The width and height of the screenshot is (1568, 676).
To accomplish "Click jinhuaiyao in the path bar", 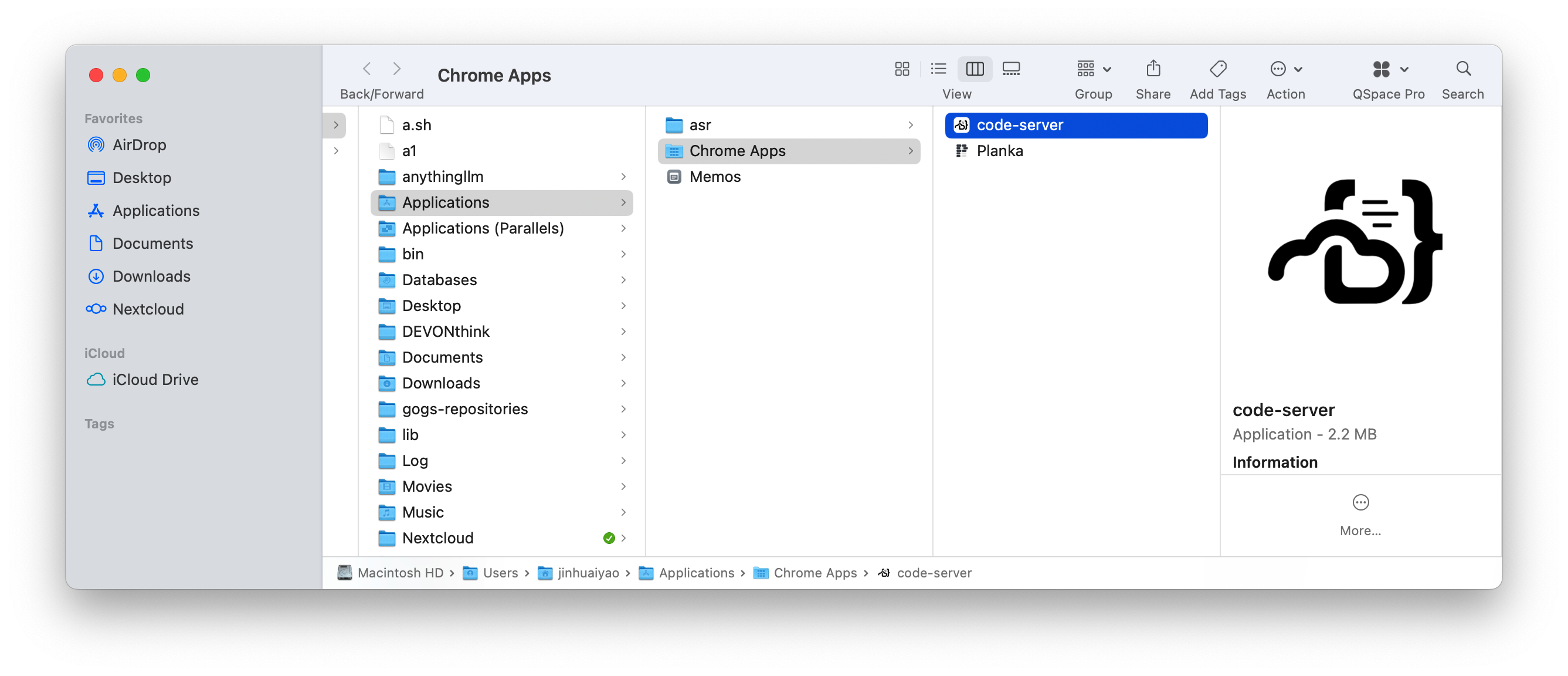I will (x=588, y=573).
